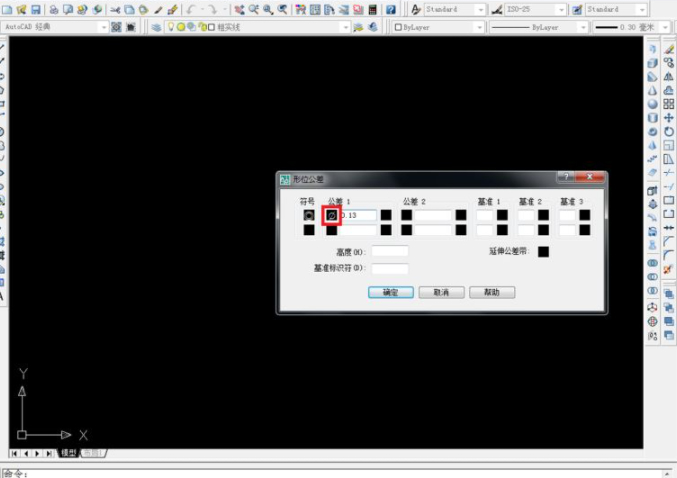Toggle material condition box after 公差 1 value

pos(385,215)
